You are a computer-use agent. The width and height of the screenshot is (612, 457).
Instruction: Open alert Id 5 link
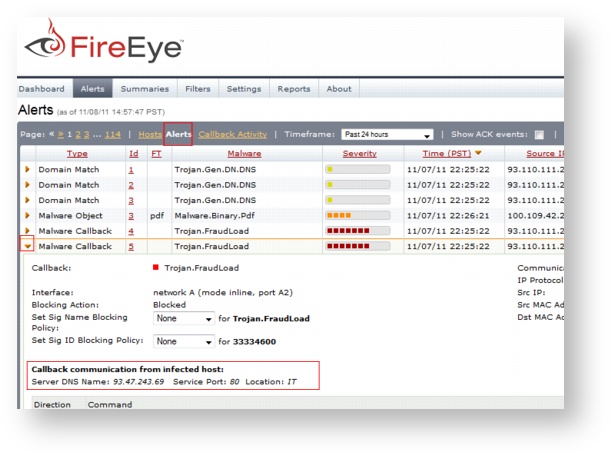pyautogui.click(x=131, y=246)
